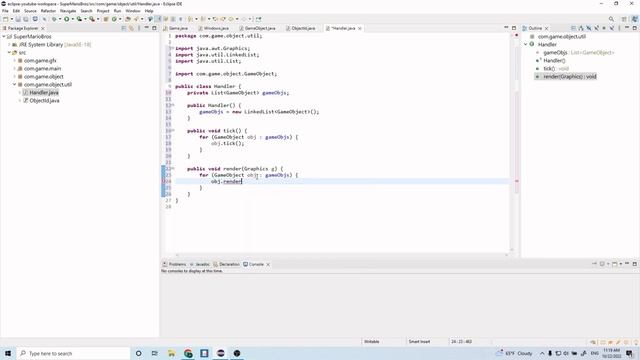
Task: Open the Source menu
Action: (x=30, y=11)
